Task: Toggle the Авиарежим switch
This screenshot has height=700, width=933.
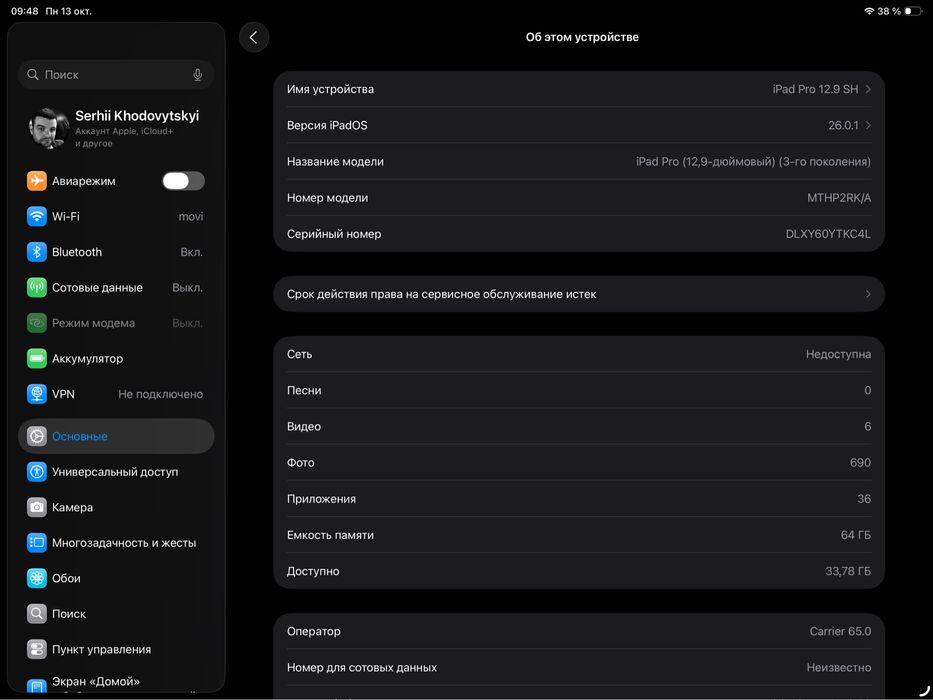Action: click(x=183, y=181)
